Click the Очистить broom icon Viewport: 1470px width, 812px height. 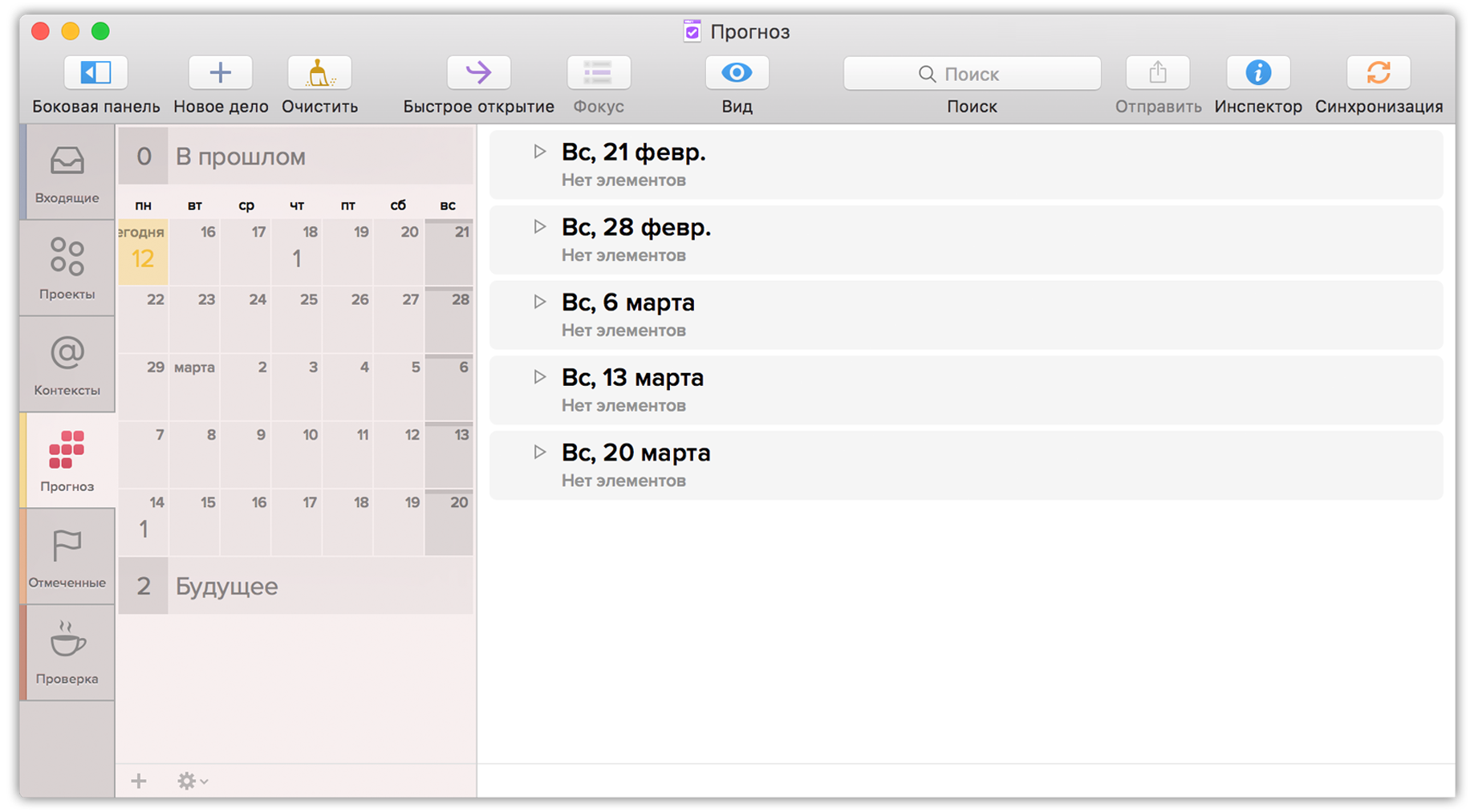pos(319,73)
